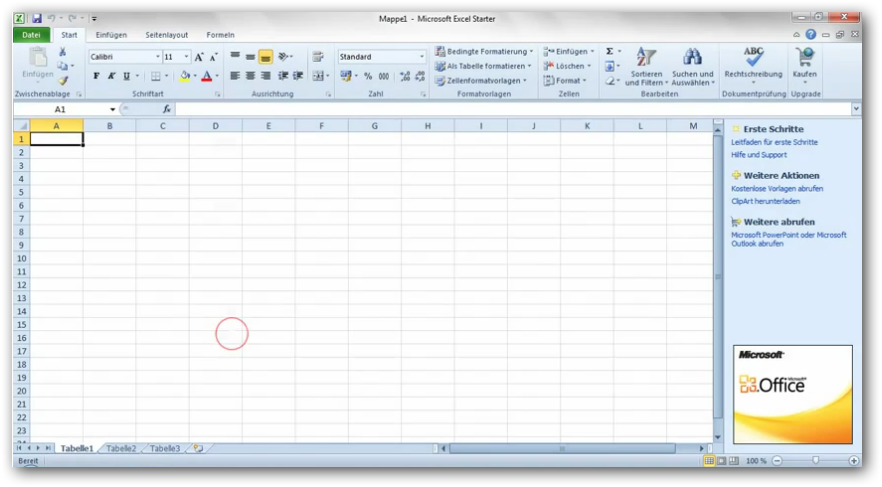
Task: Click the AutoSum sigma icon
Action: click(609, 51)
